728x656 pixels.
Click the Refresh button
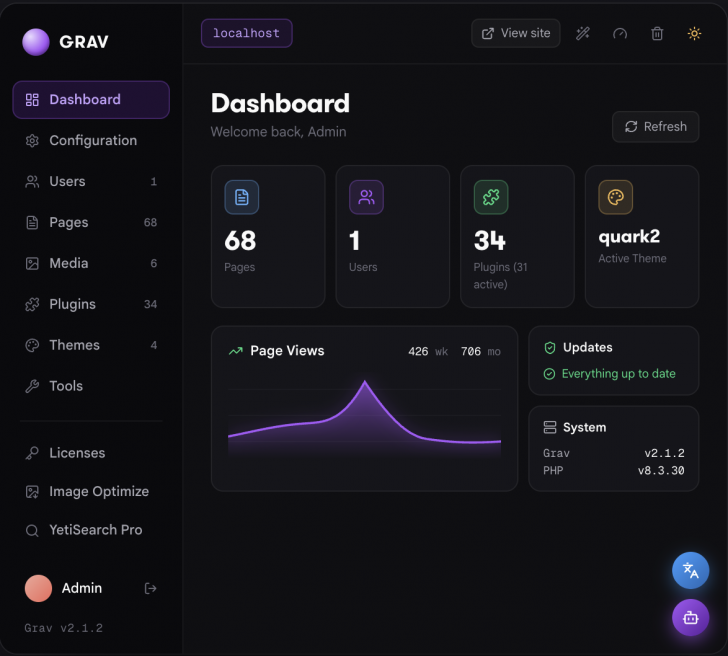[x=656, y=127]
